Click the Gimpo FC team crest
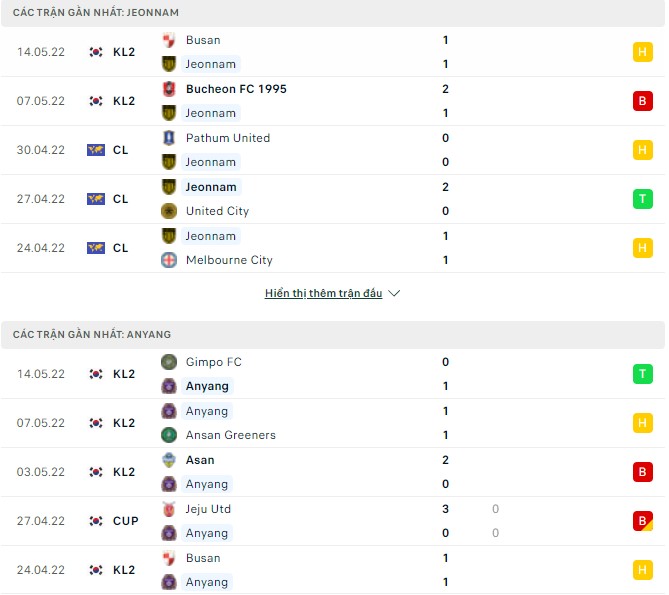Viewport: 669px width, 595px height. click(x=169, y=362)
